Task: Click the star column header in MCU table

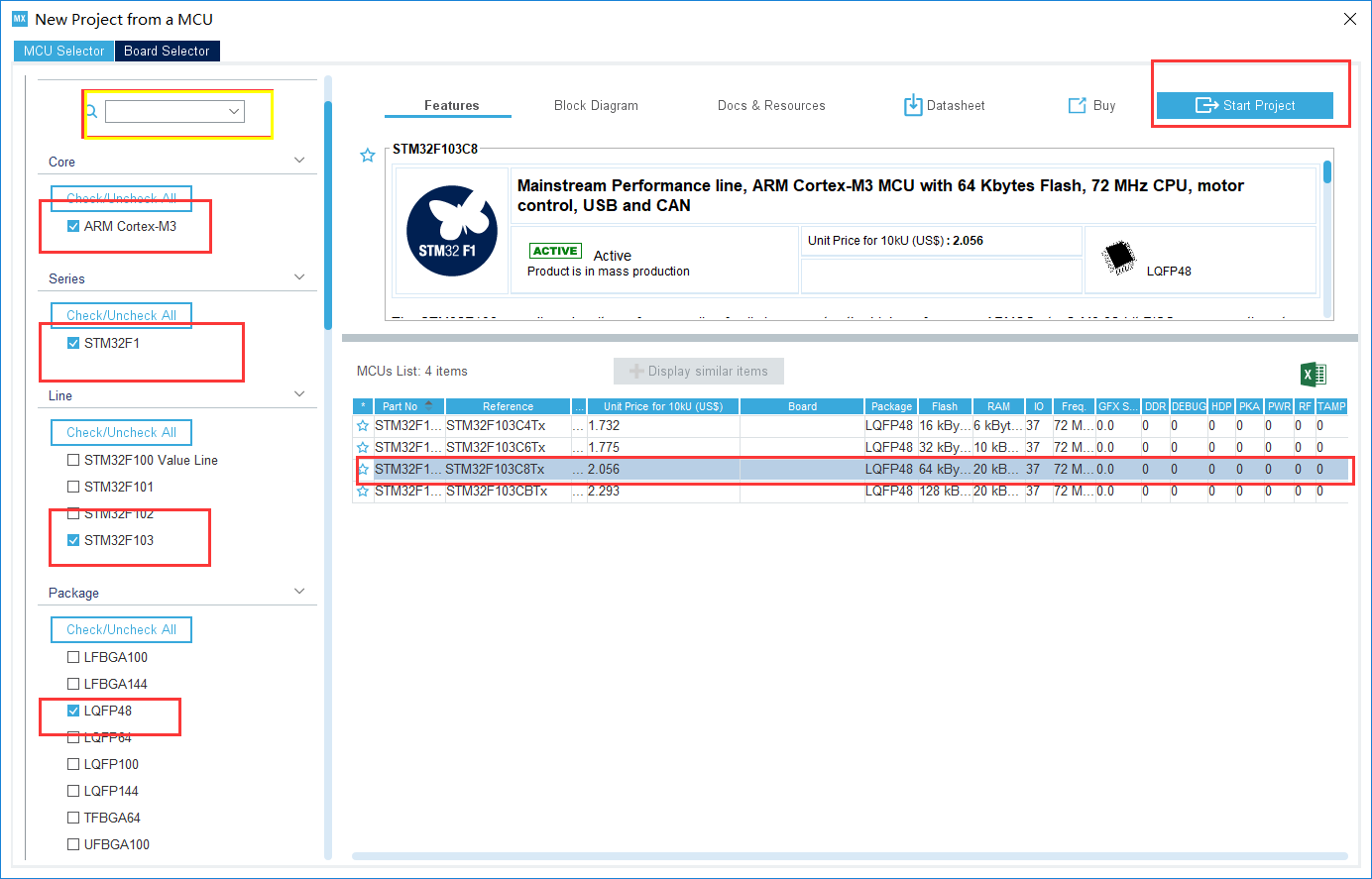Action: 363,406
